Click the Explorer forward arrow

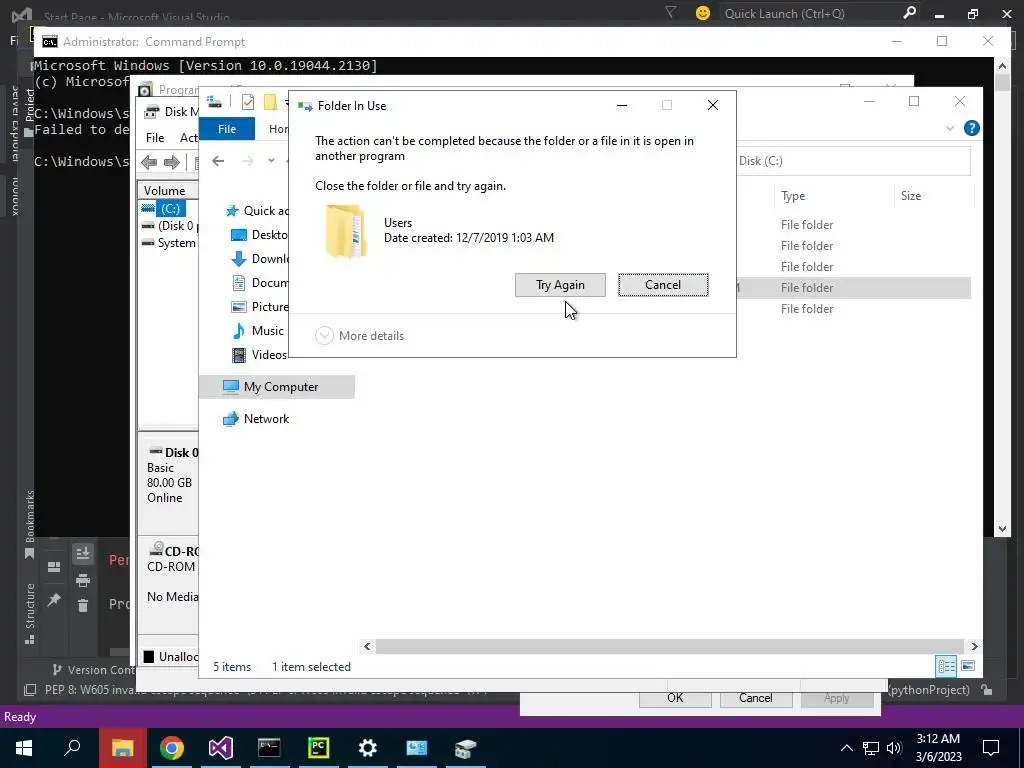pyautogui.click(x=248, y=161)
